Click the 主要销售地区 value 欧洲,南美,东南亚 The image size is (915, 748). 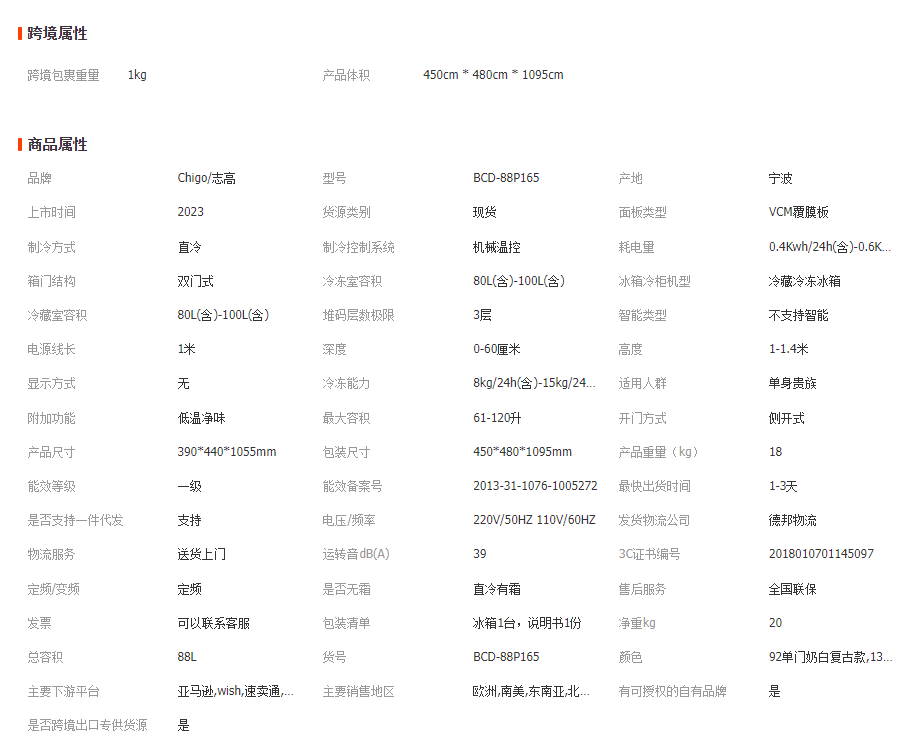pos(531,691)
